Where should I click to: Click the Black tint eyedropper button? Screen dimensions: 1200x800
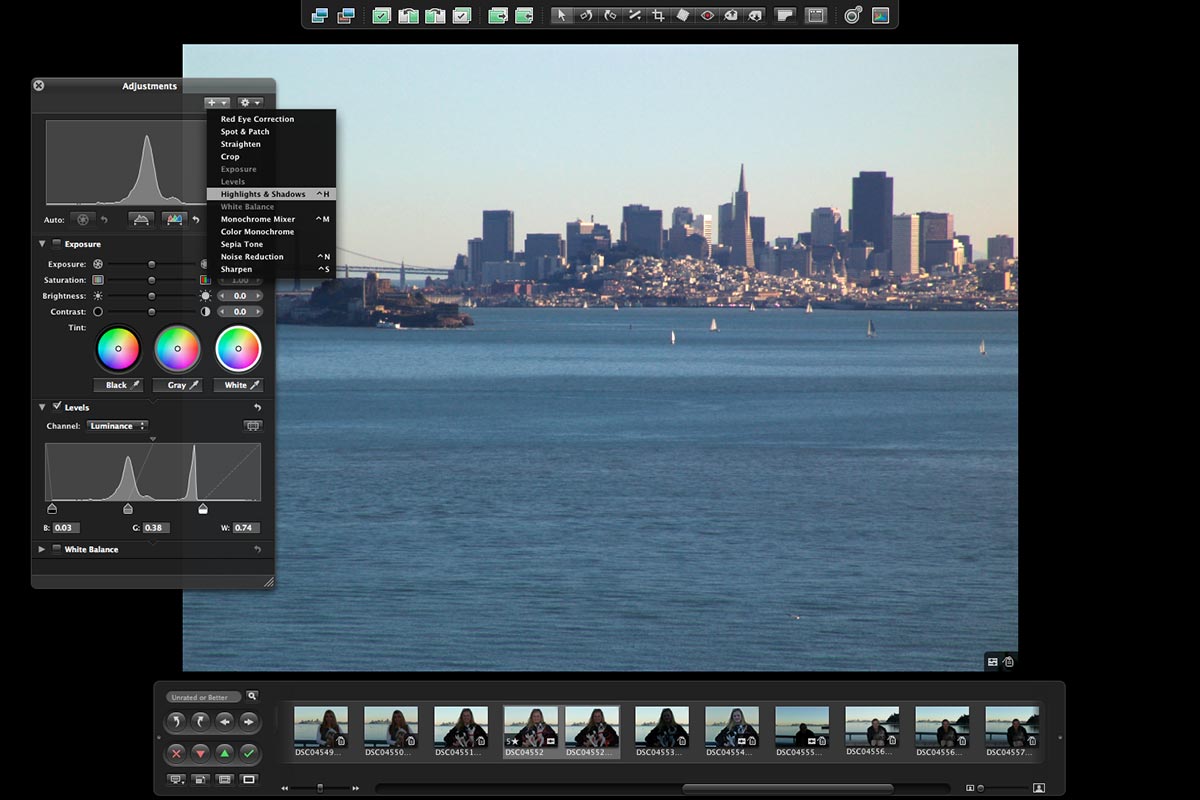[118, 385]
